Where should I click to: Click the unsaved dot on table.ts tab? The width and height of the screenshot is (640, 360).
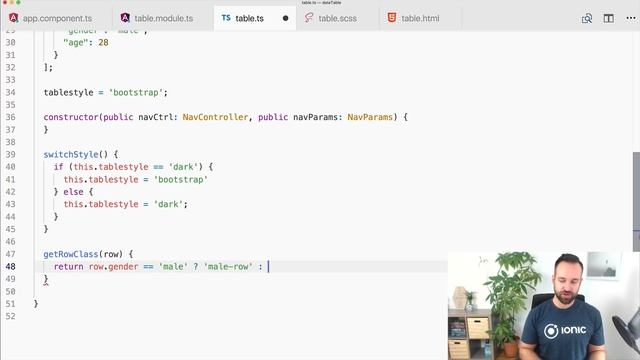[x=285, y=18]
